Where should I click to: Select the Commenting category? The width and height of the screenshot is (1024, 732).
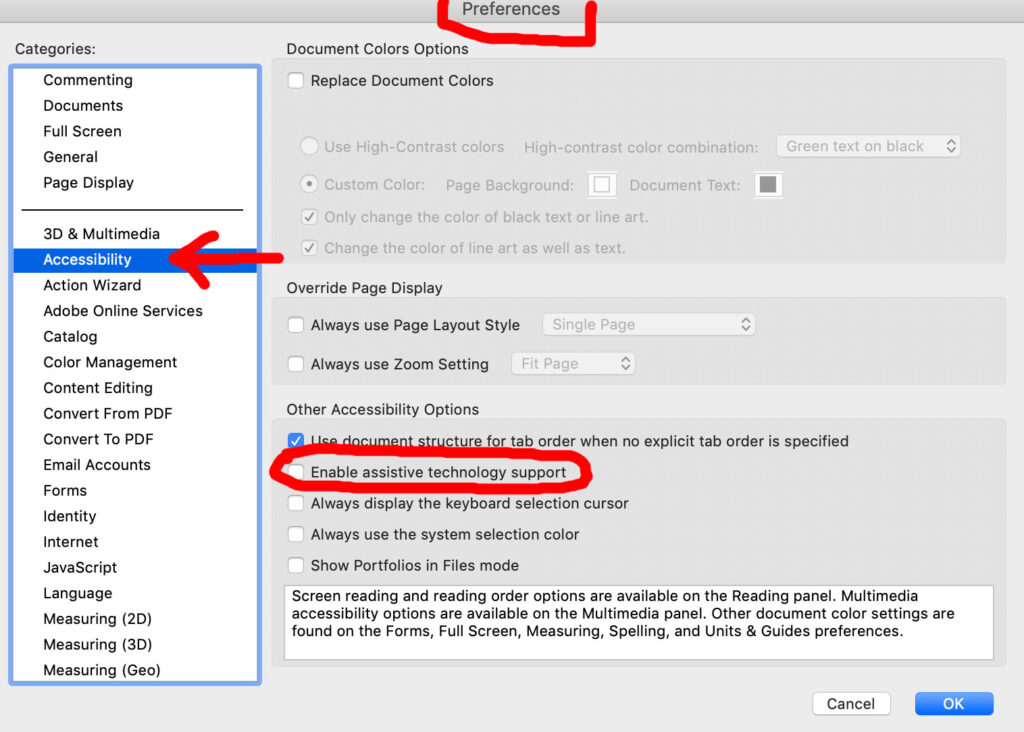(88, 80)
